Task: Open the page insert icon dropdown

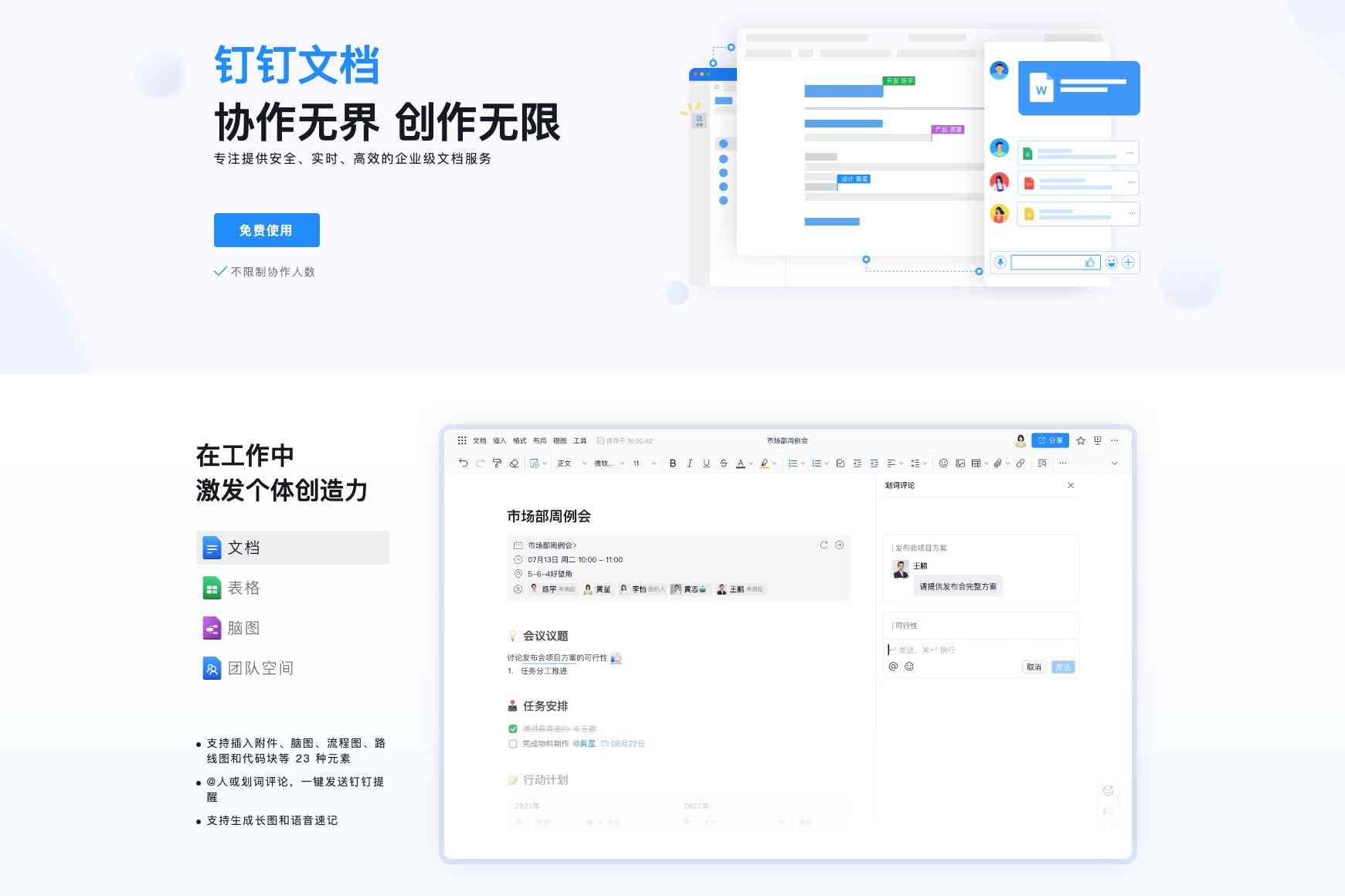Action: click(x=538, y=463)
